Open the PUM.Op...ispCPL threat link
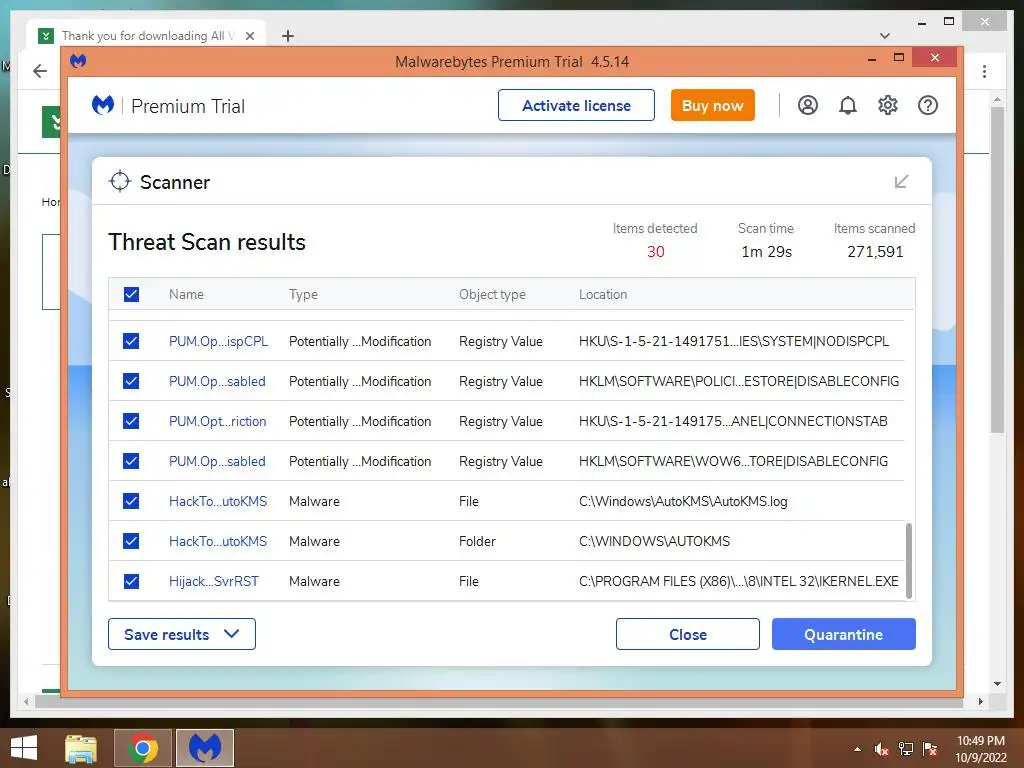The image size is (1024, 768). click(x=218, y=342)
